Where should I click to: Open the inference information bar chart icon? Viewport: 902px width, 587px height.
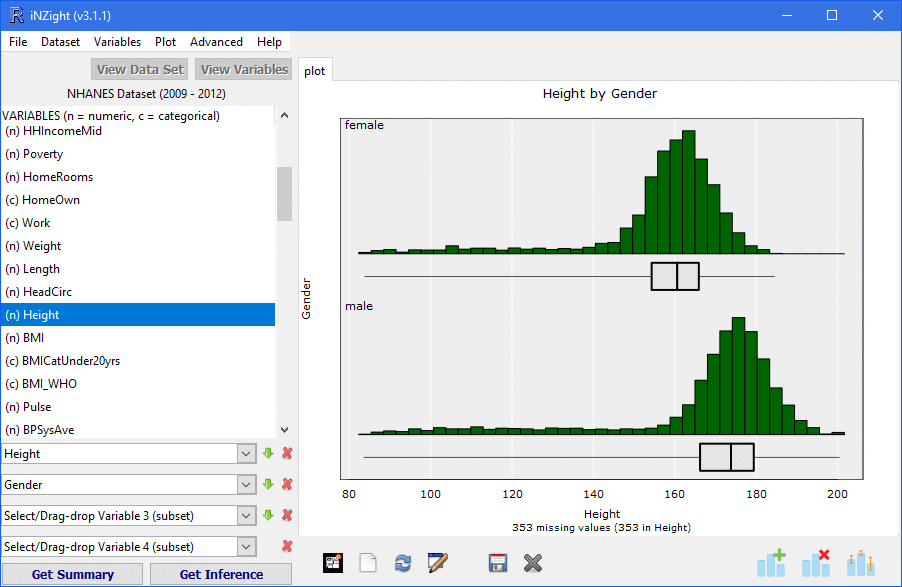(860, 563)
